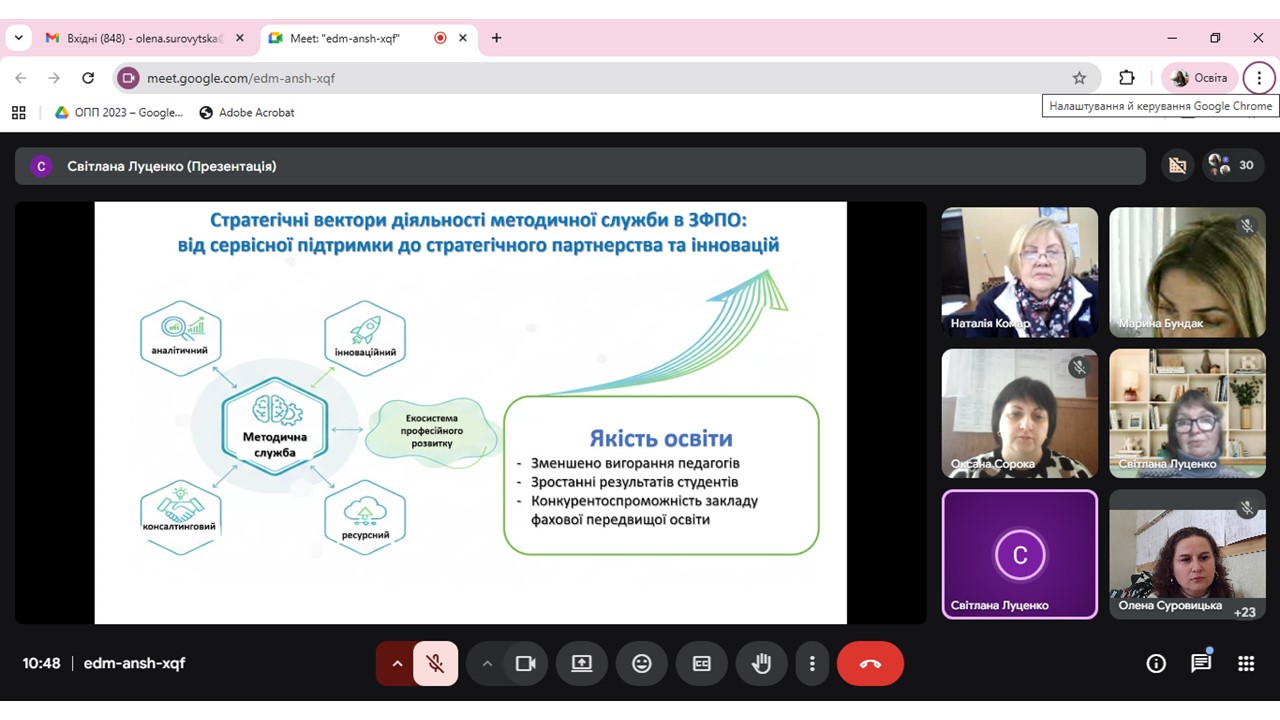1280x720 pixels.
Task: Open more options three-dot menu in call bar
Action: click(x=812, y=664)
